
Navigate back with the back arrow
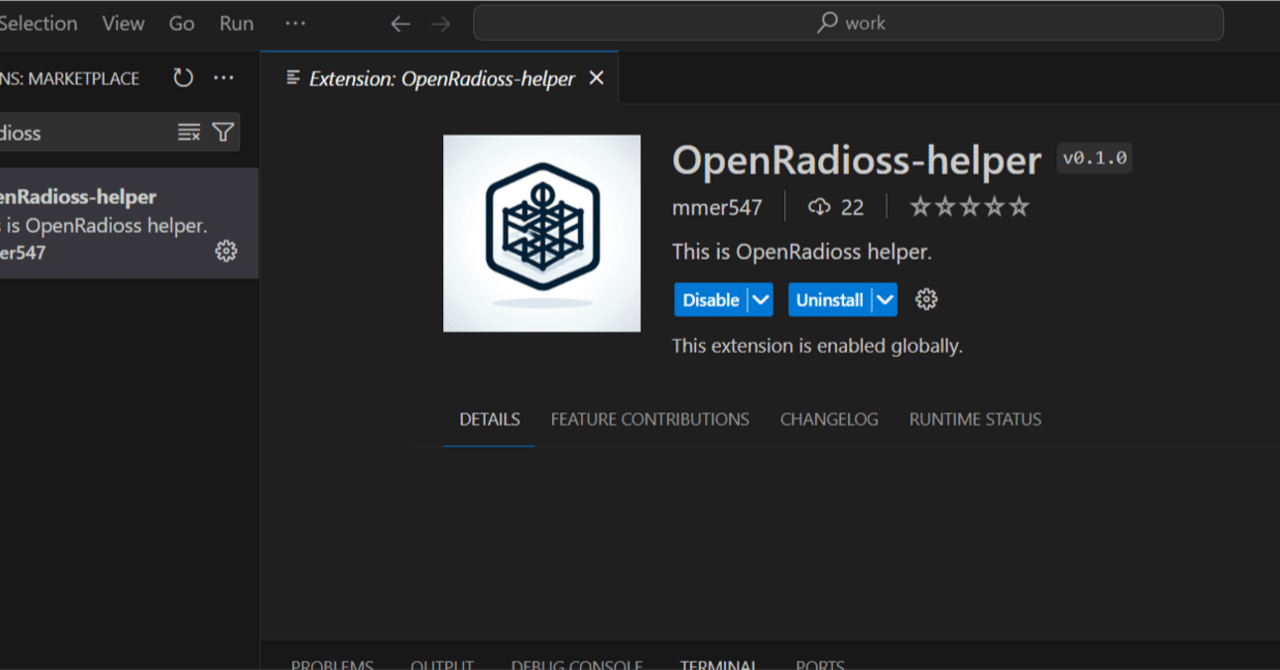[x=400, y=22]
